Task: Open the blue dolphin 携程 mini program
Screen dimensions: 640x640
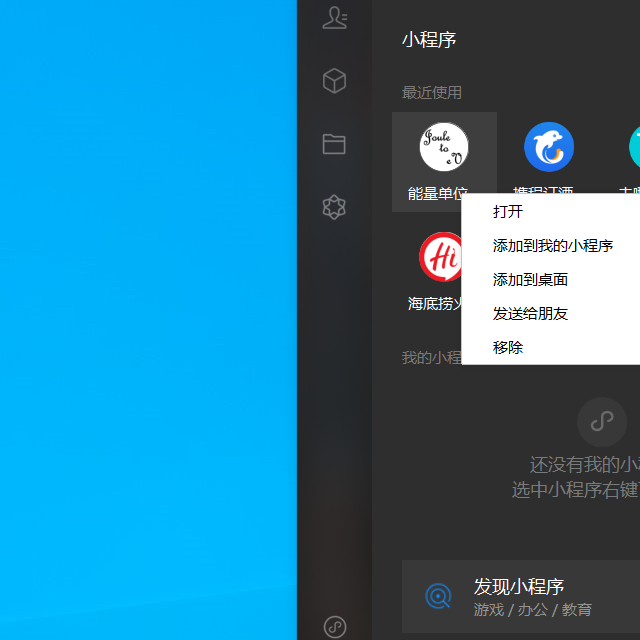Action: click(549, 147)
